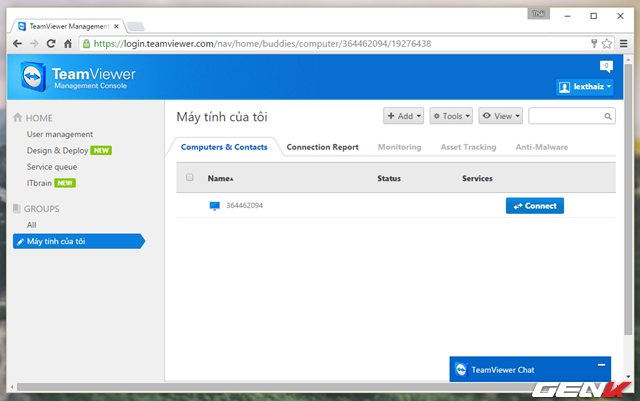Open the Tools dropdown menu
The height and width of the screenshot is (401, 640).
[451, 116]
